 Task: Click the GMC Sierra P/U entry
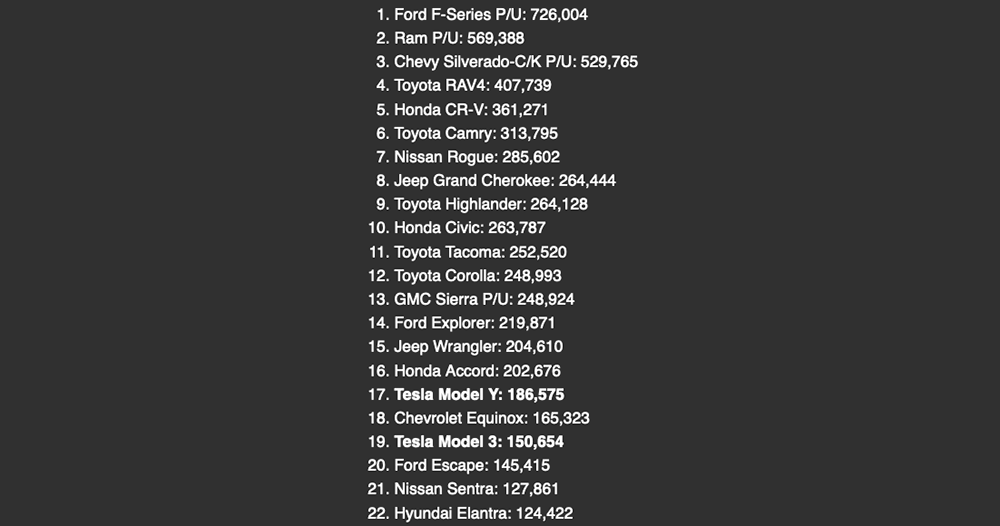pyautogui.click(x=484, y=299)
